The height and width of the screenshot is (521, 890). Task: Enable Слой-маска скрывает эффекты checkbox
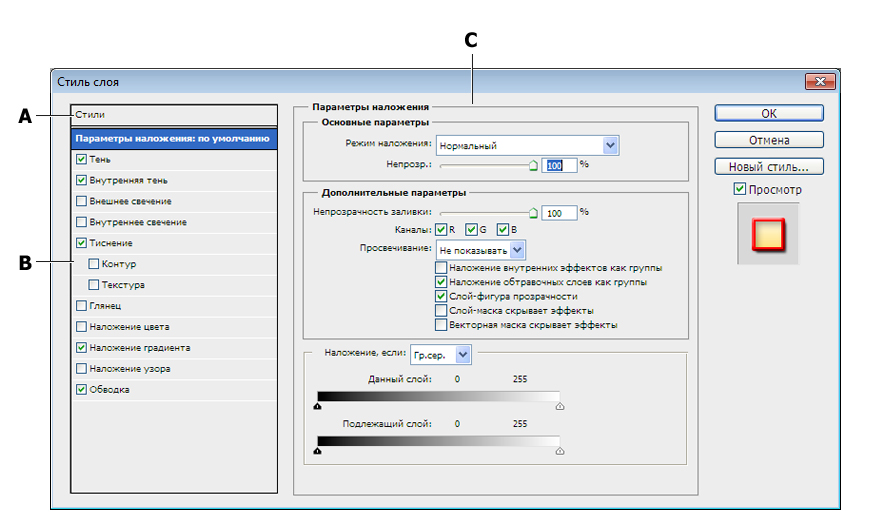pos(441,310)
